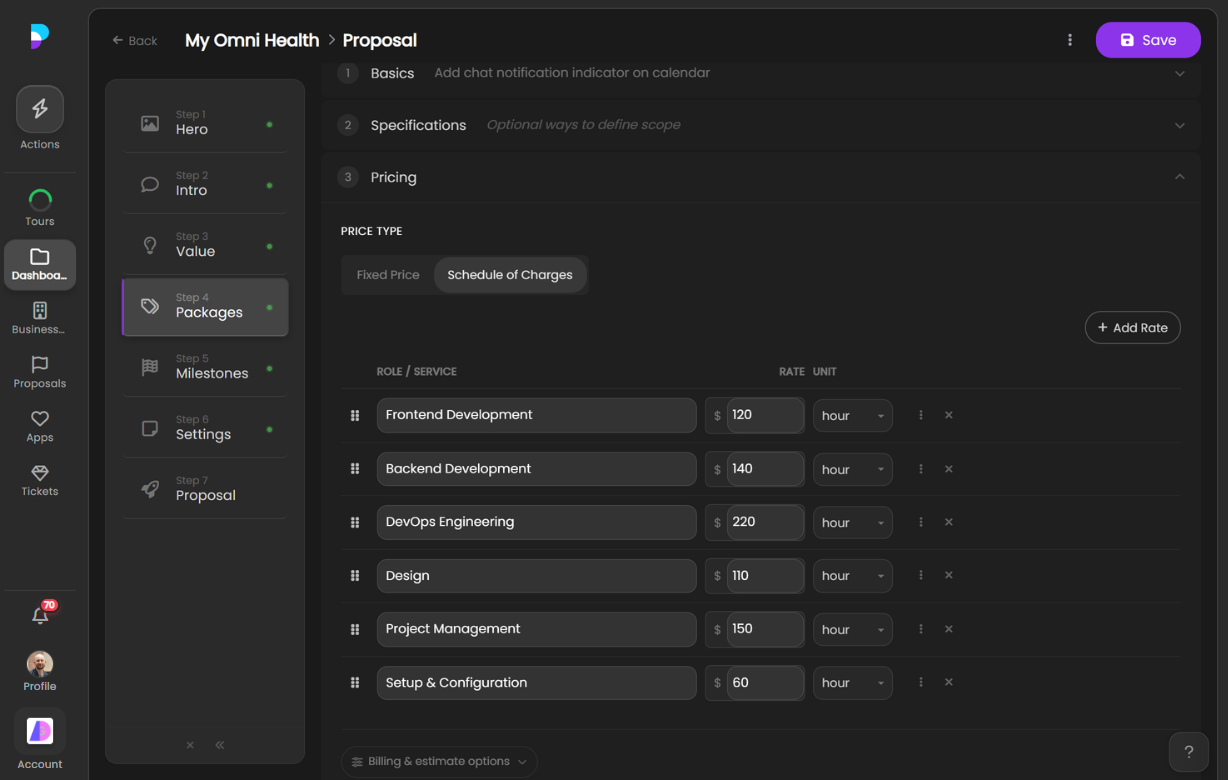Image resolution: width=1228 pixels, height=780 pixels.
Task: Expand the Specifications section
Action: (1180, 124)
